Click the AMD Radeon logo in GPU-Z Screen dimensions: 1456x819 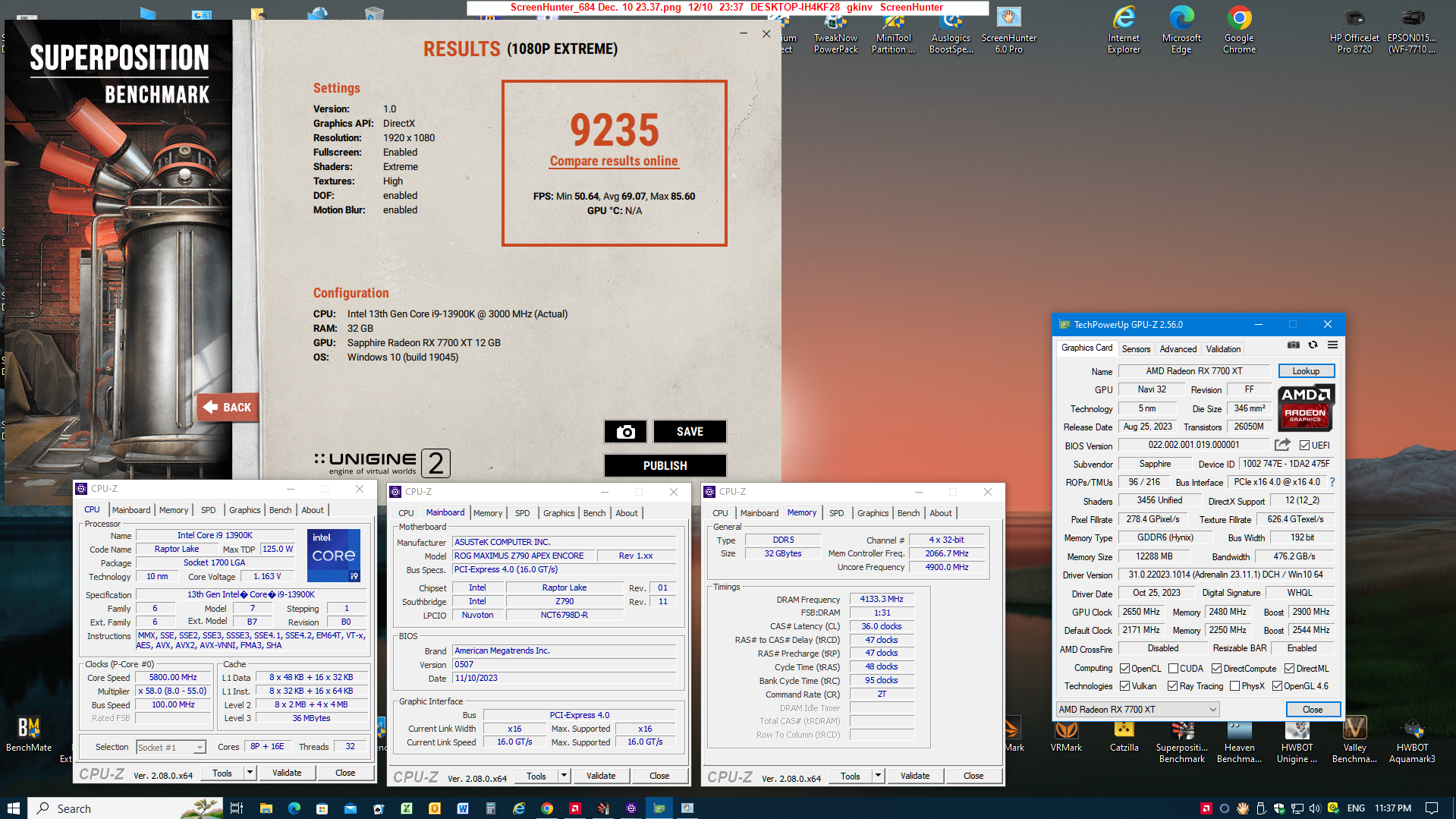1305,408
